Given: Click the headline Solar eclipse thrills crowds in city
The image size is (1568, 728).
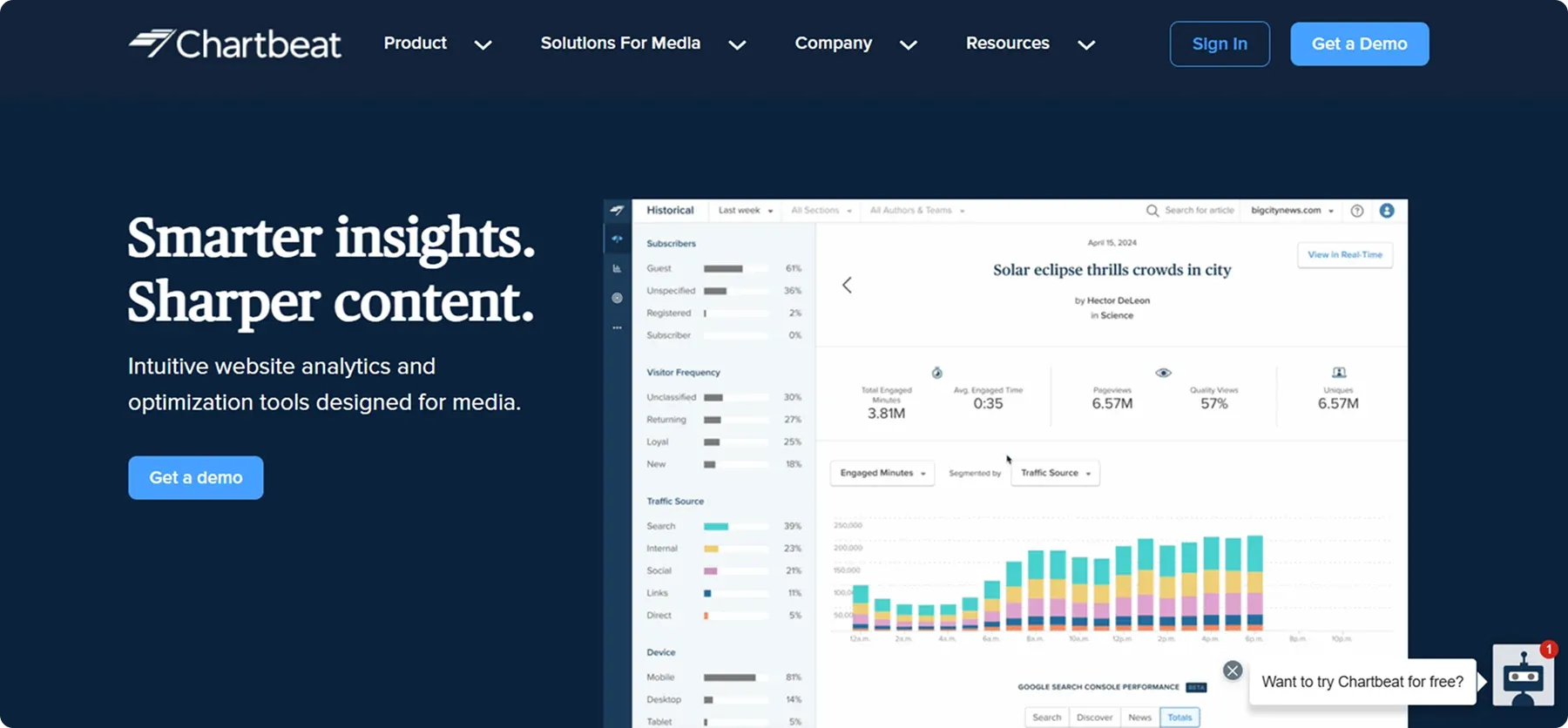Looking at the screenshot, I should coord(1112,270).
